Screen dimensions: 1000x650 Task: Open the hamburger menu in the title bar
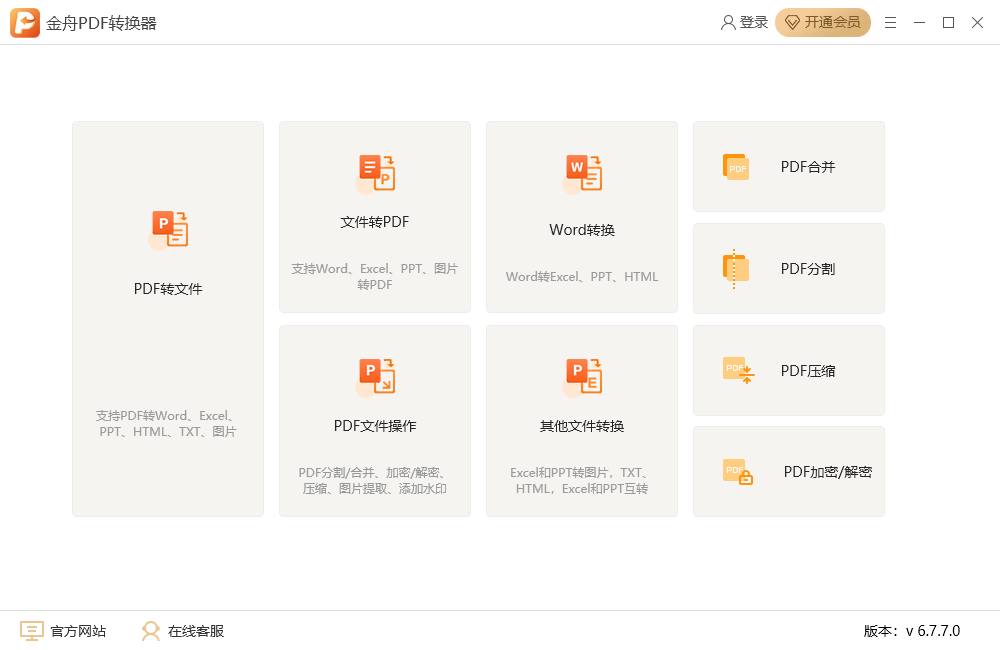point(890,21)
